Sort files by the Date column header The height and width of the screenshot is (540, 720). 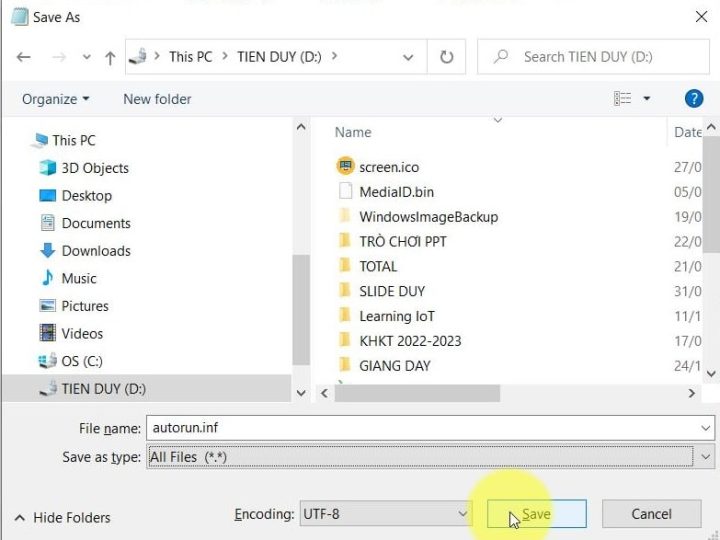click(x=687, y=132)
